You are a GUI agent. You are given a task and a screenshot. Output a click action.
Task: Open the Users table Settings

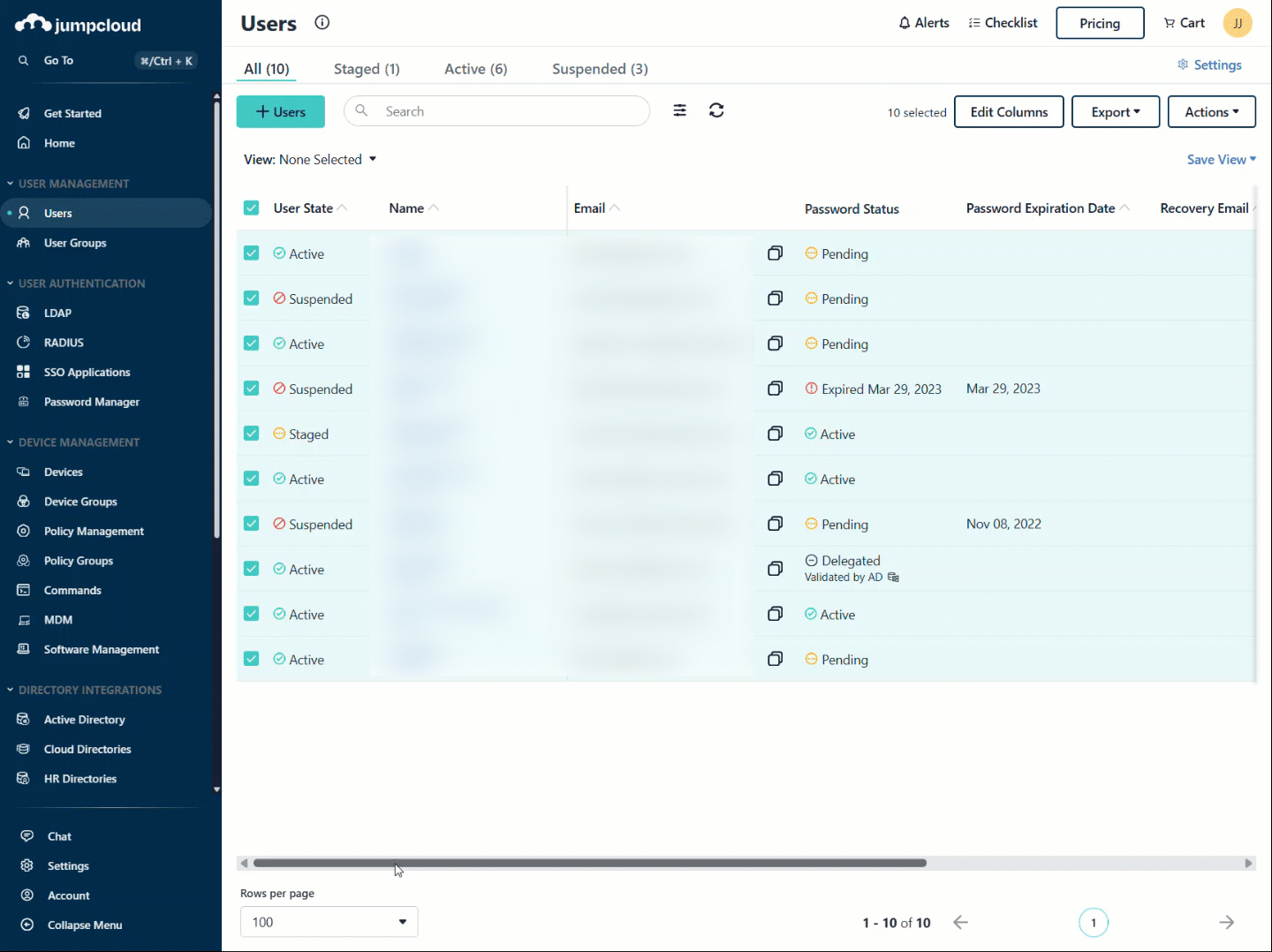pos(1209,64)
